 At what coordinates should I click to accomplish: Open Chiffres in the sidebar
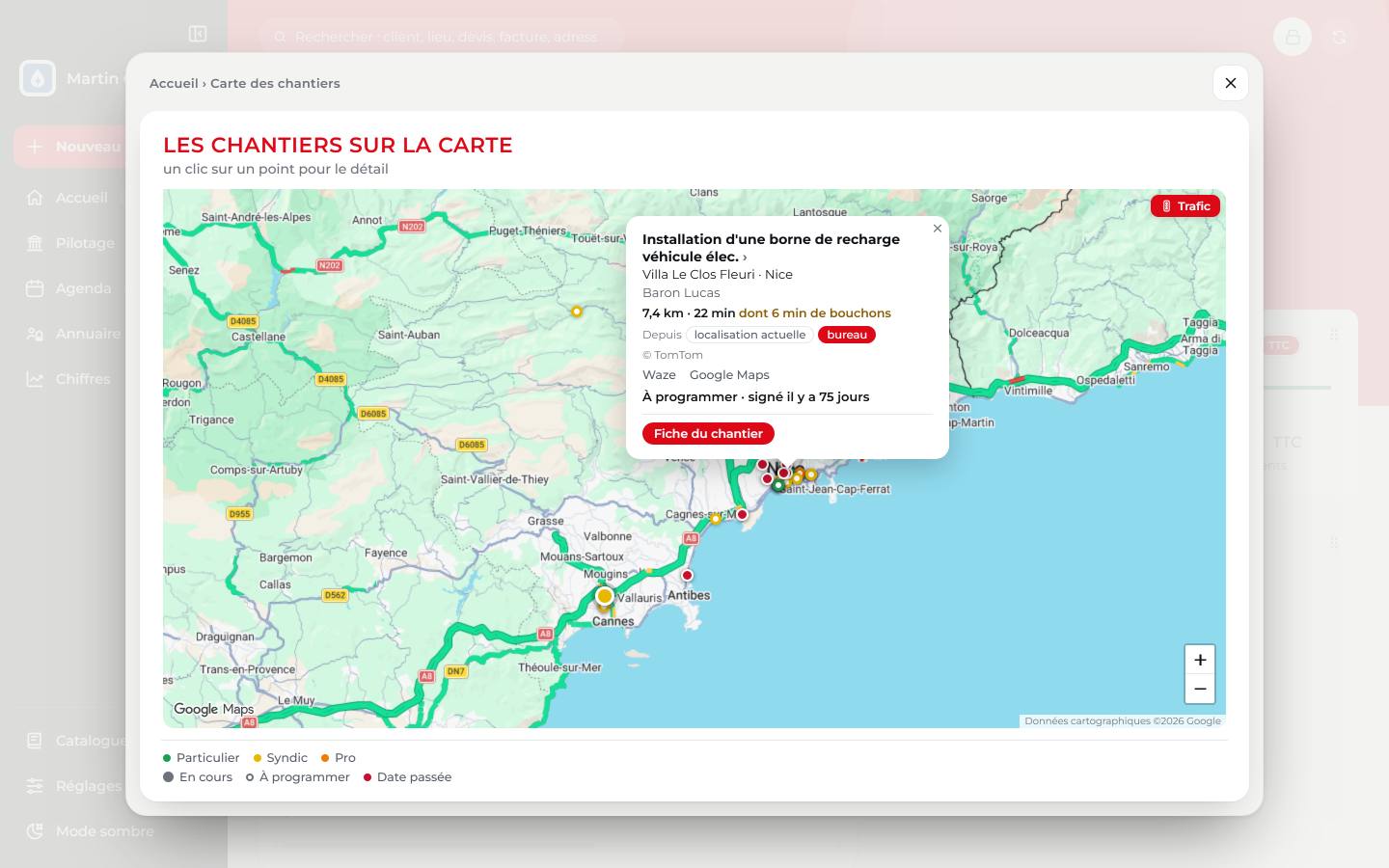click(69, 379)
